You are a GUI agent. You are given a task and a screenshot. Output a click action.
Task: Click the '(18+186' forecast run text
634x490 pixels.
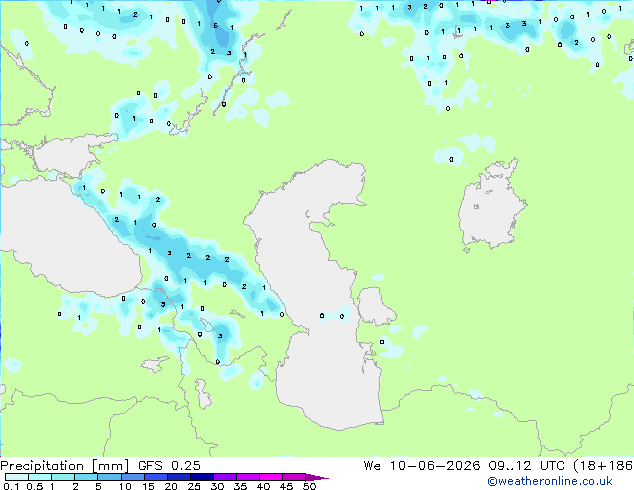coord(603,466)
